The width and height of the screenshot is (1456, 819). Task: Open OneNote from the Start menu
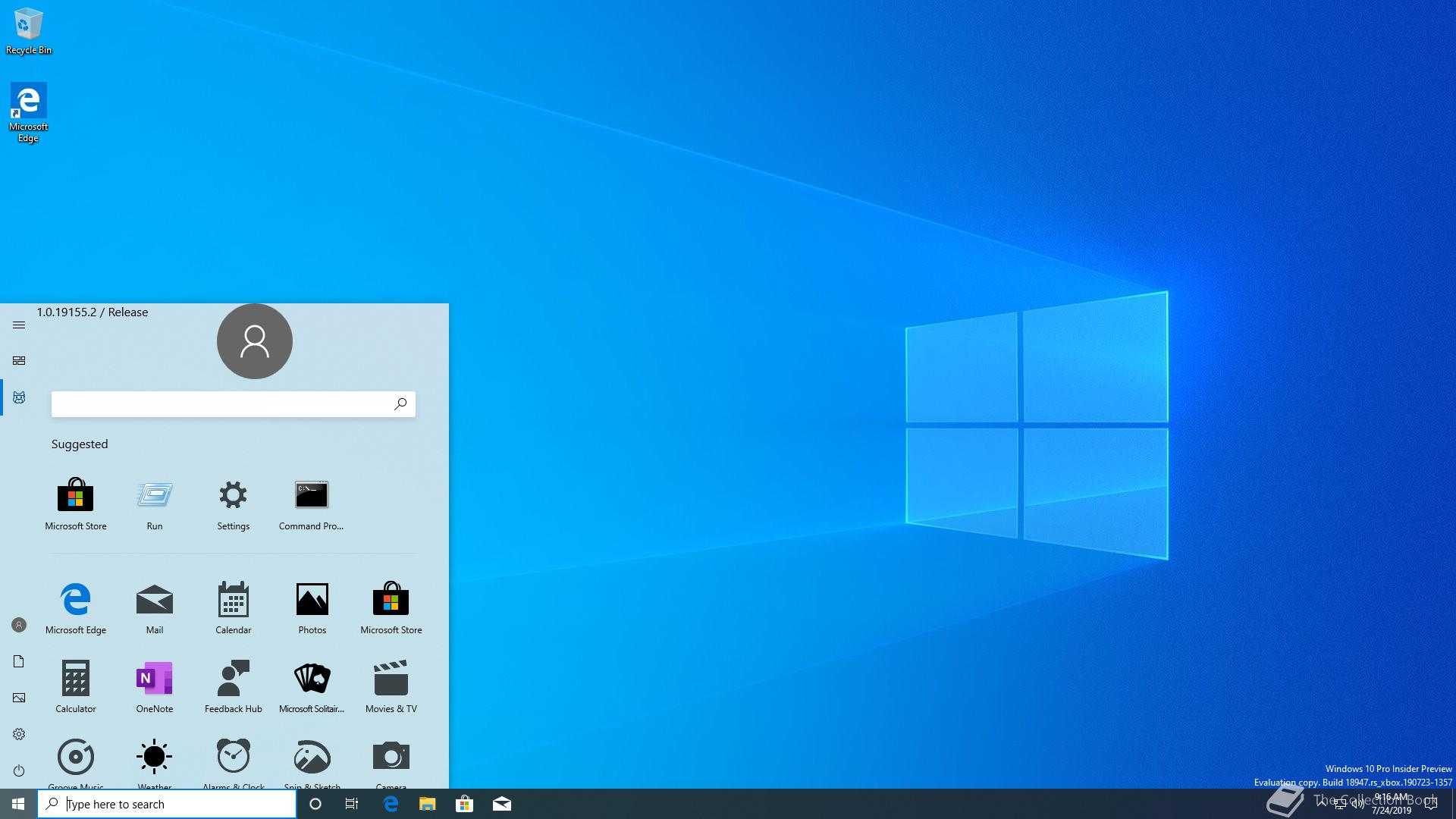[x=155, y=687]
